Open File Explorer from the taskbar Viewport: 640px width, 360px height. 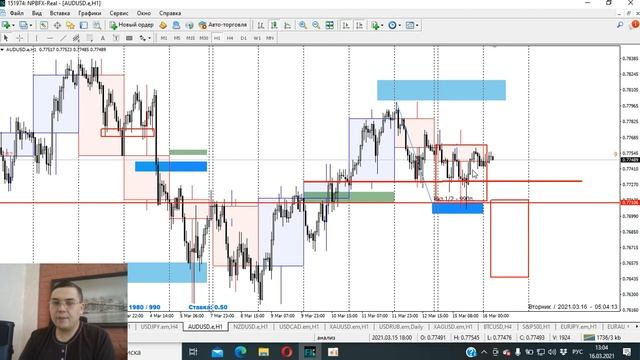[x=263, y=351]
